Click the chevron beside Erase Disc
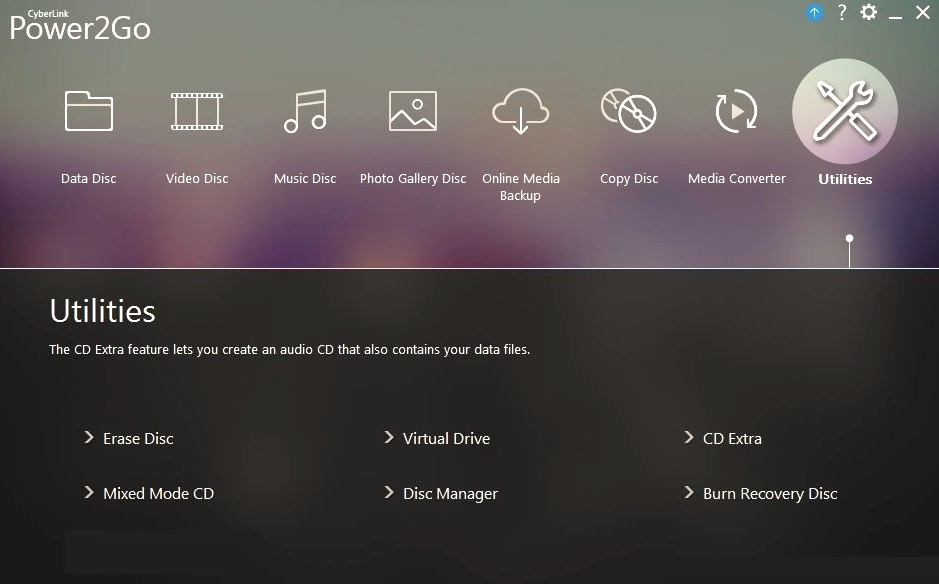 (89, 437)
